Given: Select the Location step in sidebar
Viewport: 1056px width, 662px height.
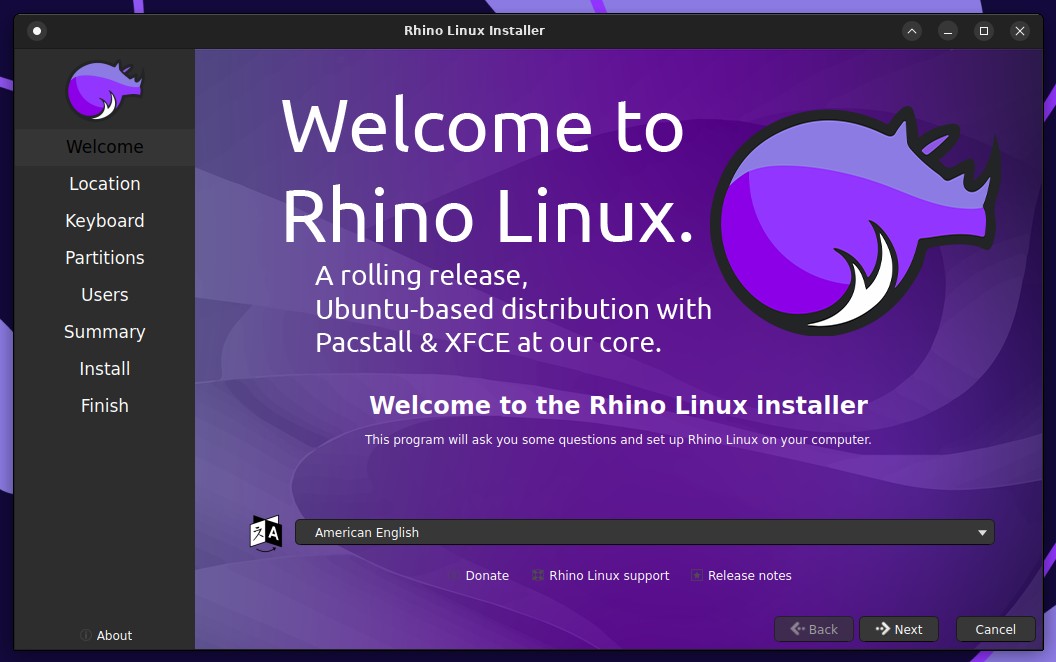Looking at the screenshot, I should point(104,184).
